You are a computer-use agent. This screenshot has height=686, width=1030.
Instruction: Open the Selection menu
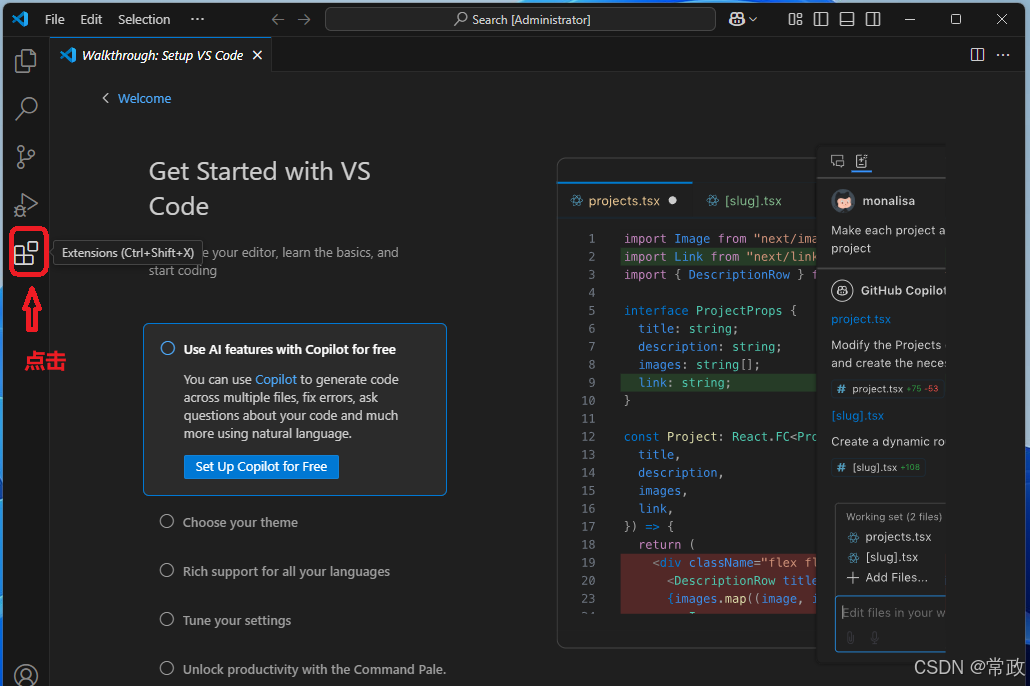click(x=144, y=20)
